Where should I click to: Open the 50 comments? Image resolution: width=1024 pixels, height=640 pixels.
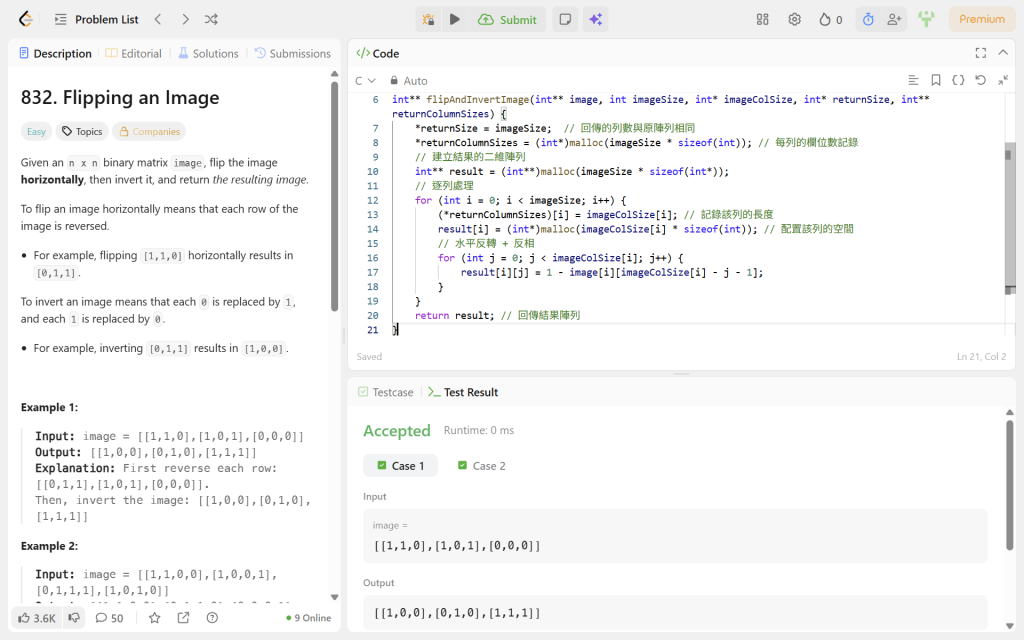(109, 618)
